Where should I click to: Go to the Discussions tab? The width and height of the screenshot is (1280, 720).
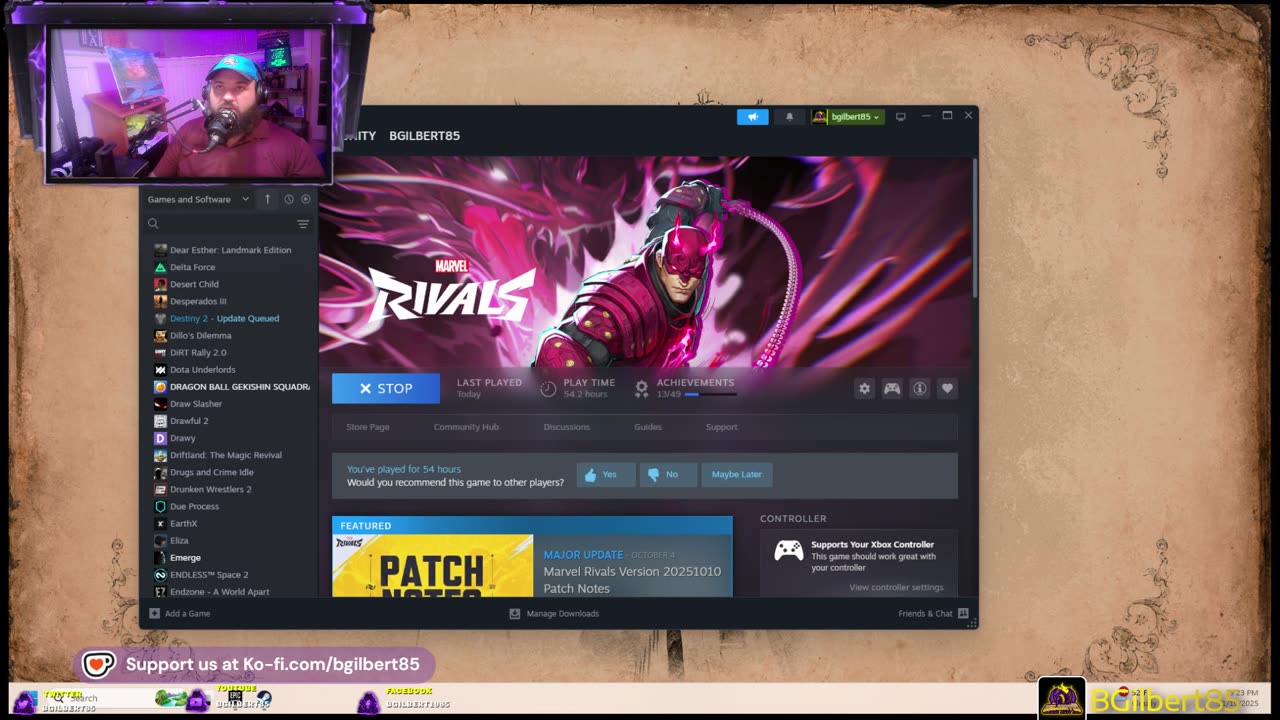567,427
